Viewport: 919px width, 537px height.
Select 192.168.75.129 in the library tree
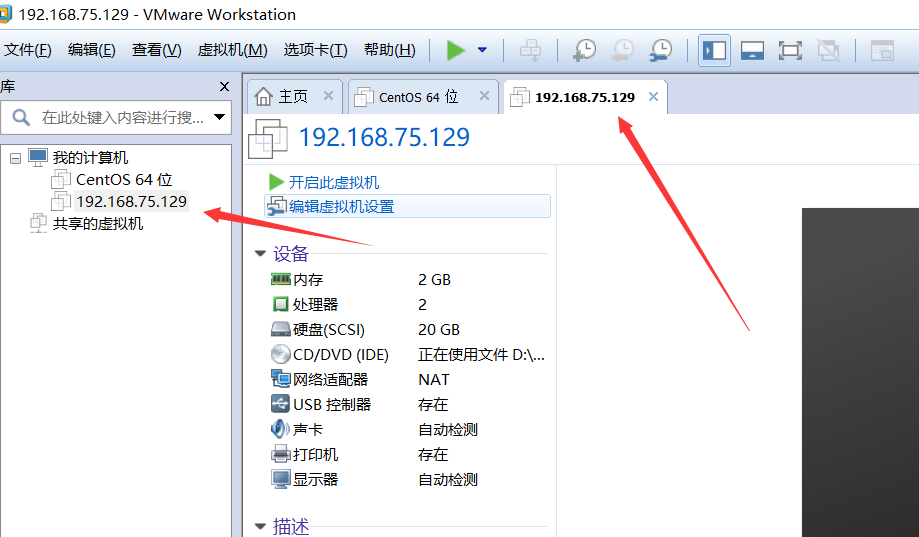131,202
